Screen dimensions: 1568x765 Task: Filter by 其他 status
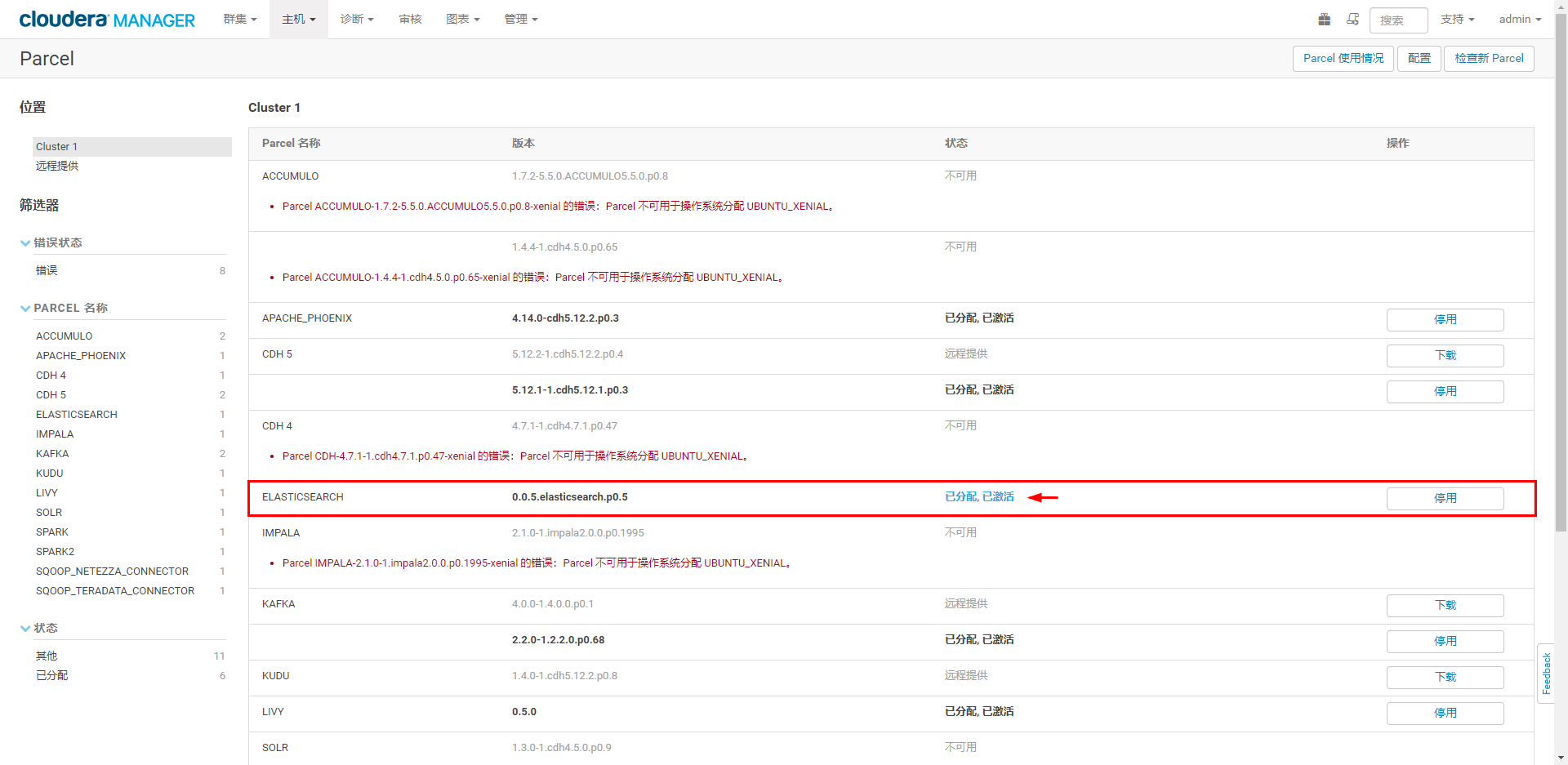click(x=47, y=656)
